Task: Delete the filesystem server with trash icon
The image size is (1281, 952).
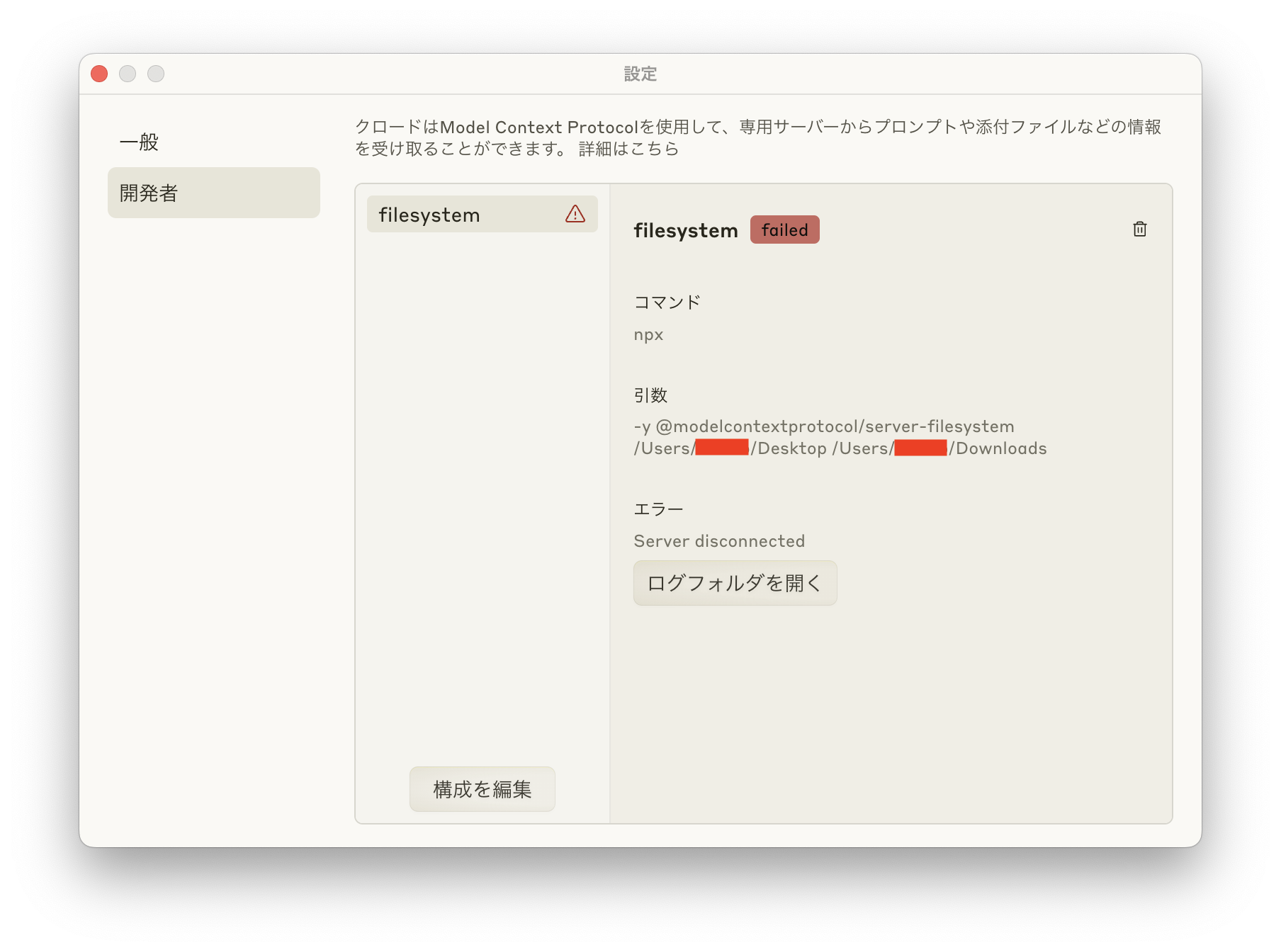Action: (x=1139, y=229)
